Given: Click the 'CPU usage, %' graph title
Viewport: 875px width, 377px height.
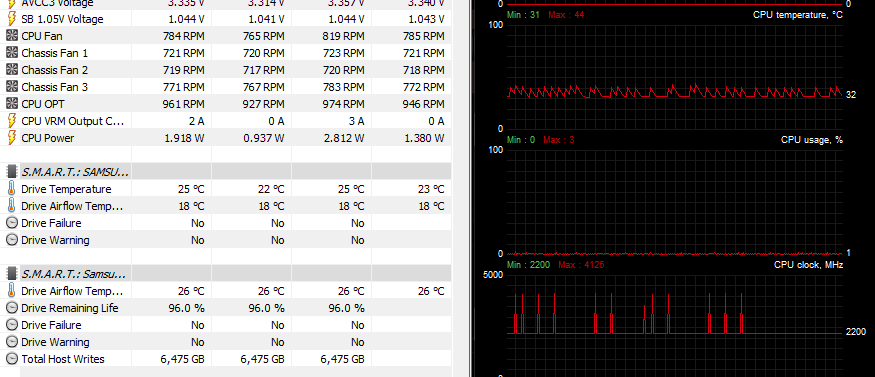Looking at the screenshot, I should 812,139.
